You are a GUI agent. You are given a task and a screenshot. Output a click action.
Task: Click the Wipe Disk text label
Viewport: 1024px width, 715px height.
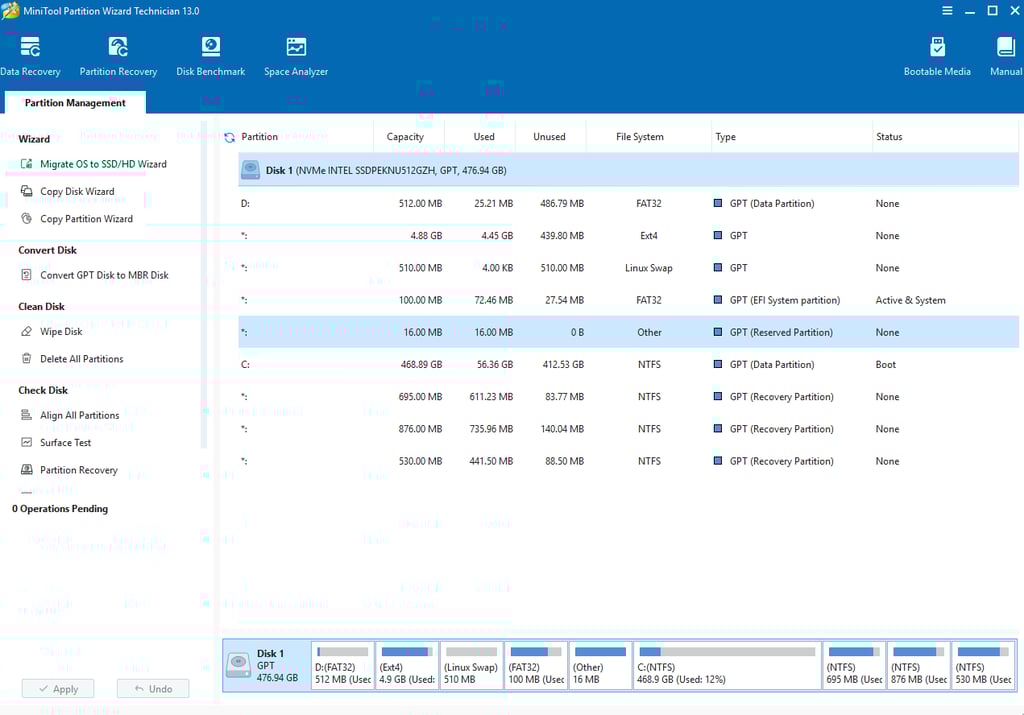click(x=61, y=331)
